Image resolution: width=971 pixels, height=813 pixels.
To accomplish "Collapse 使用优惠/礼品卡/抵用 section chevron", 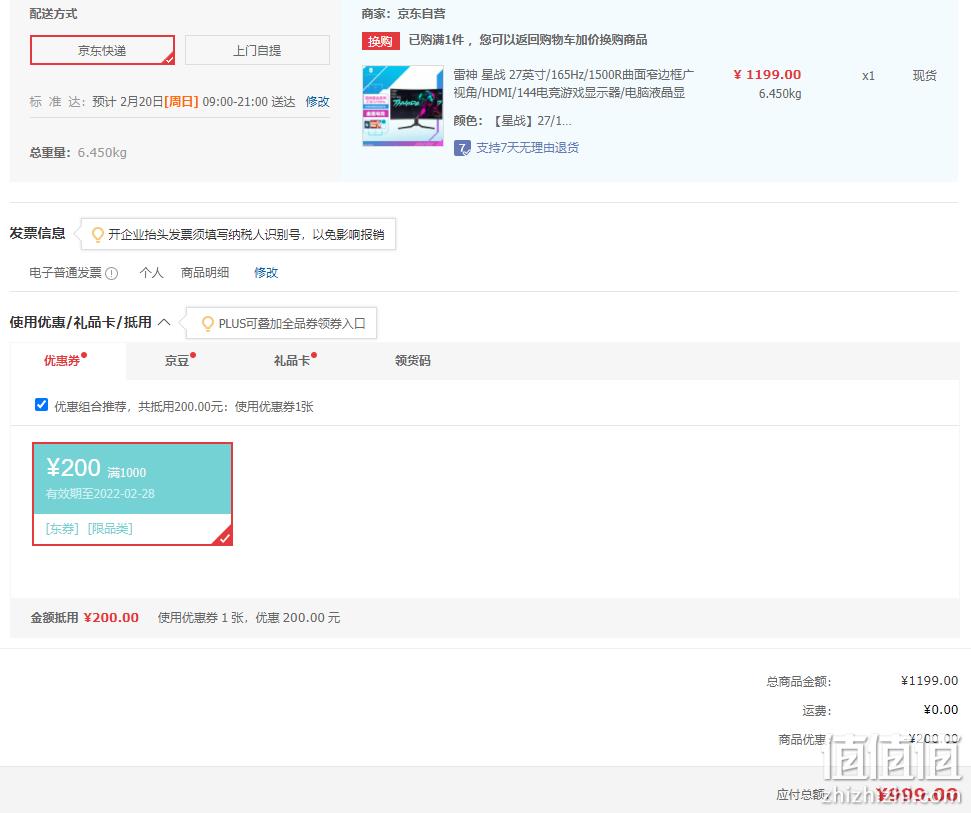I will (x=164, y=322).
